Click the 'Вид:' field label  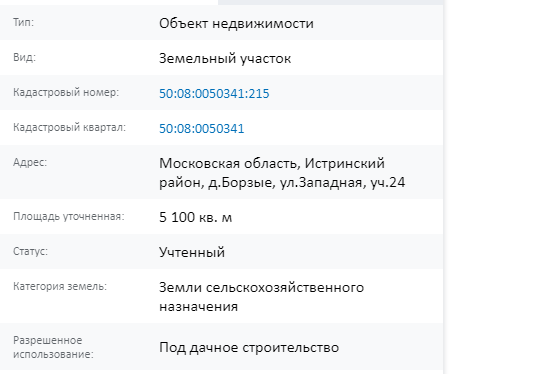[24, 57]
